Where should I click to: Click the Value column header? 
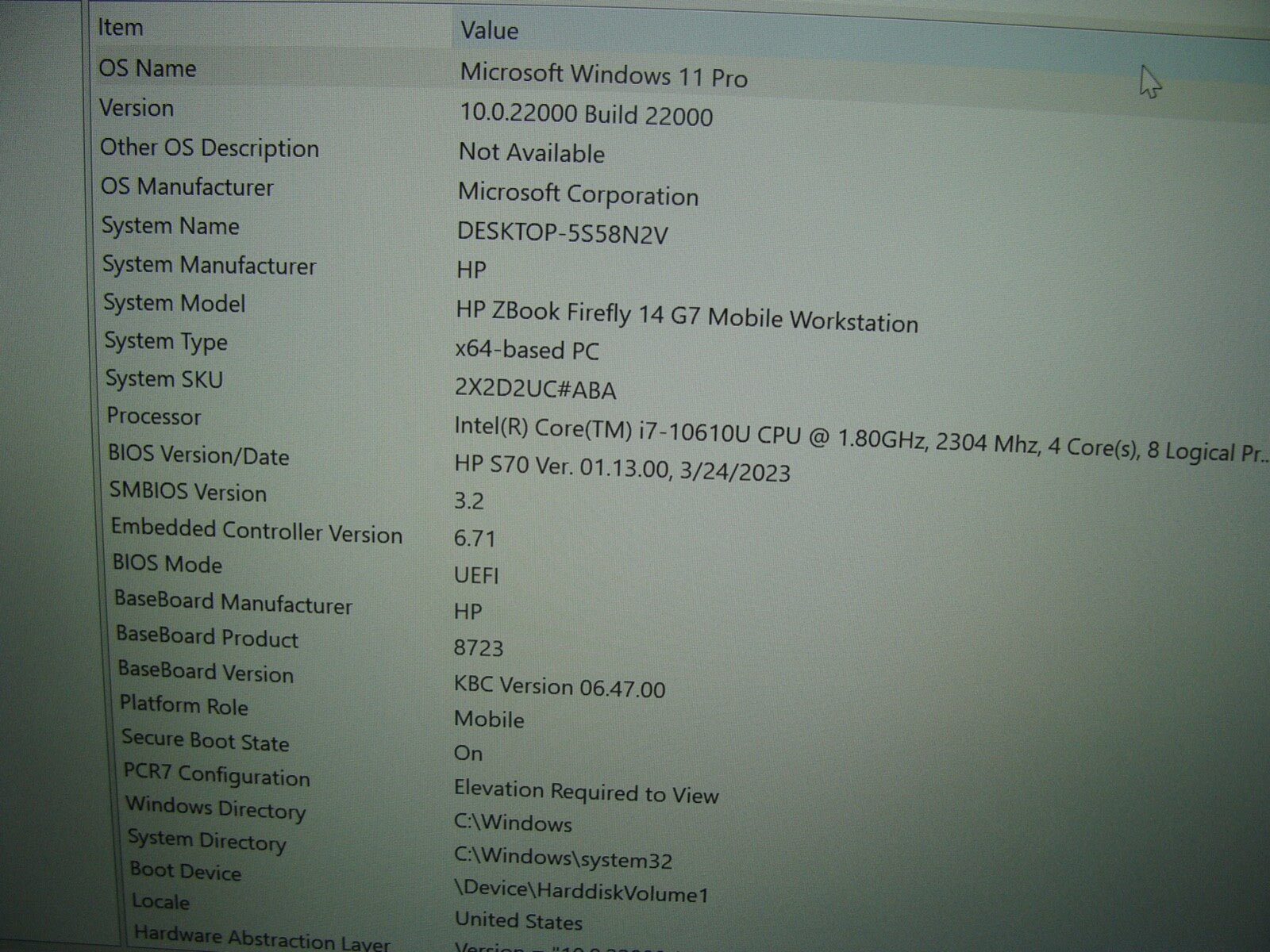point(489,31)
